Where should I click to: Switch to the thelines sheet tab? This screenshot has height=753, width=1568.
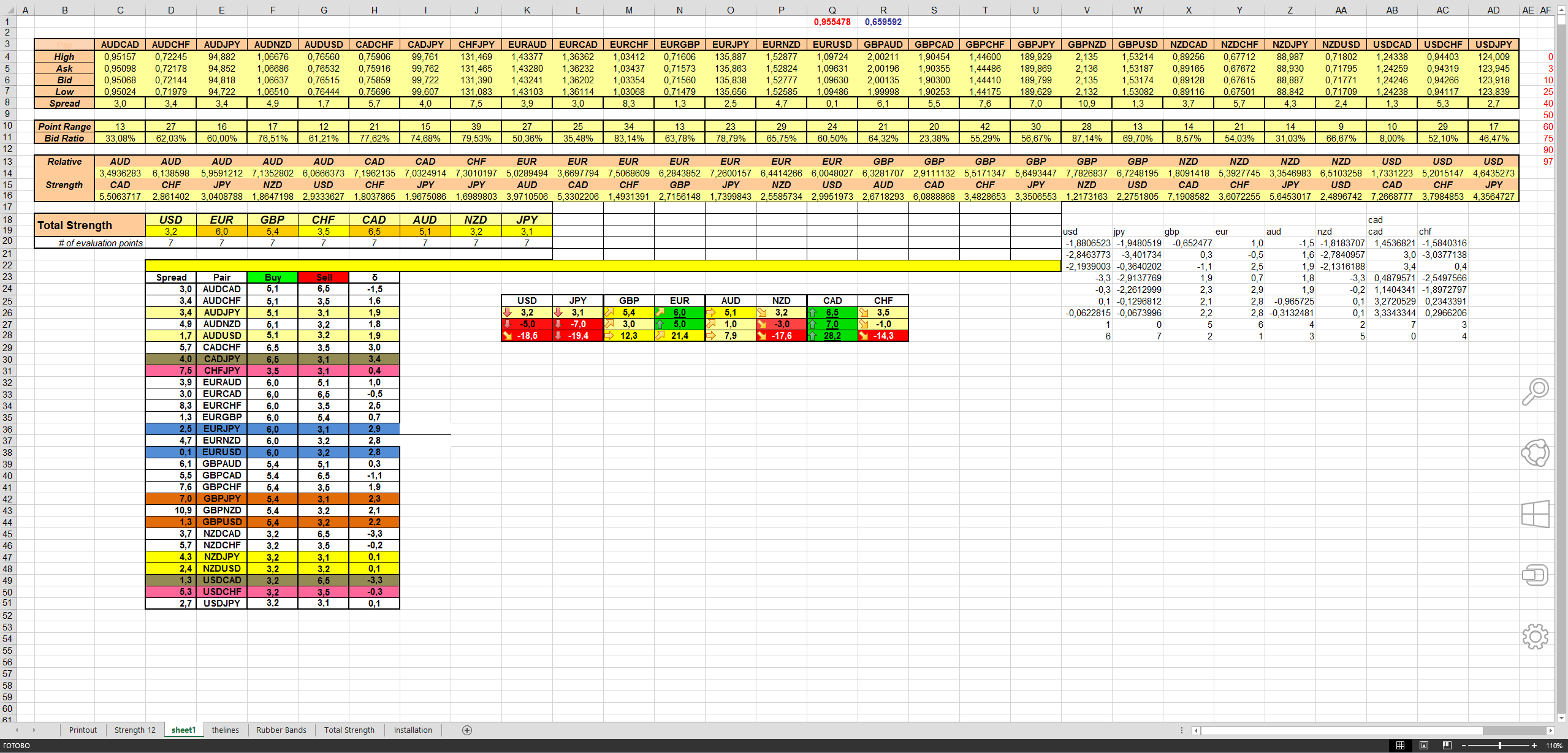tap(226, 730)
